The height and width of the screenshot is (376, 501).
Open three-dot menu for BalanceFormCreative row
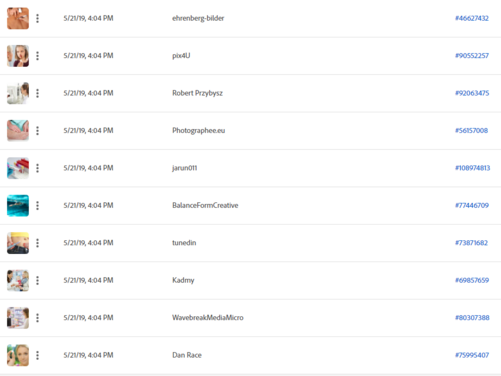click(37, 205)
